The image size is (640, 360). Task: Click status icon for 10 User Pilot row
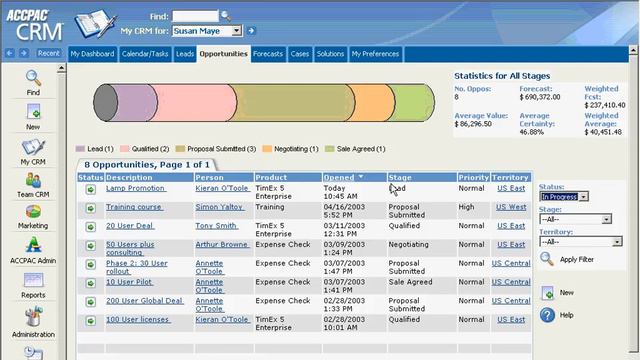click(91, 283)
